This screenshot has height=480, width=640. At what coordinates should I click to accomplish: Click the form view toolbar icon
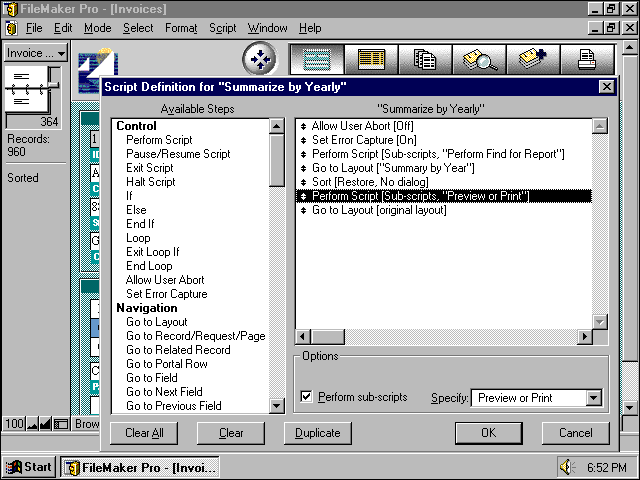[x=317, y=59]
